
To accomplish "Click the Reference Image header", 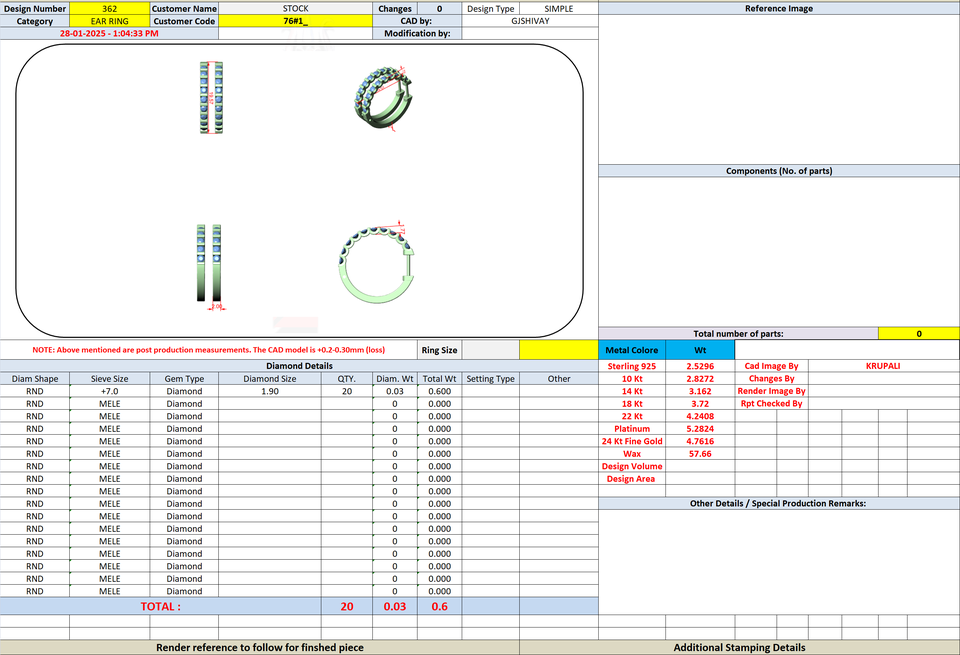I will pyautogui.click(x=779, y=9).
